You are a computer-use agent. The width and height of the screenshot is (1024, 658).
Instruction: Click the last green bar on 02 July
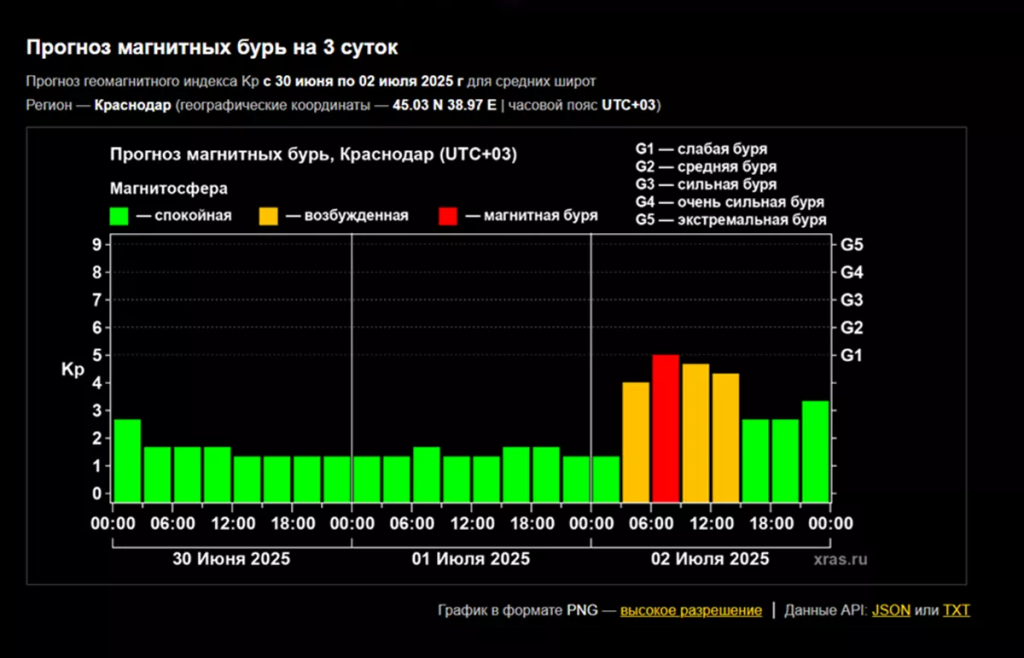816,451
